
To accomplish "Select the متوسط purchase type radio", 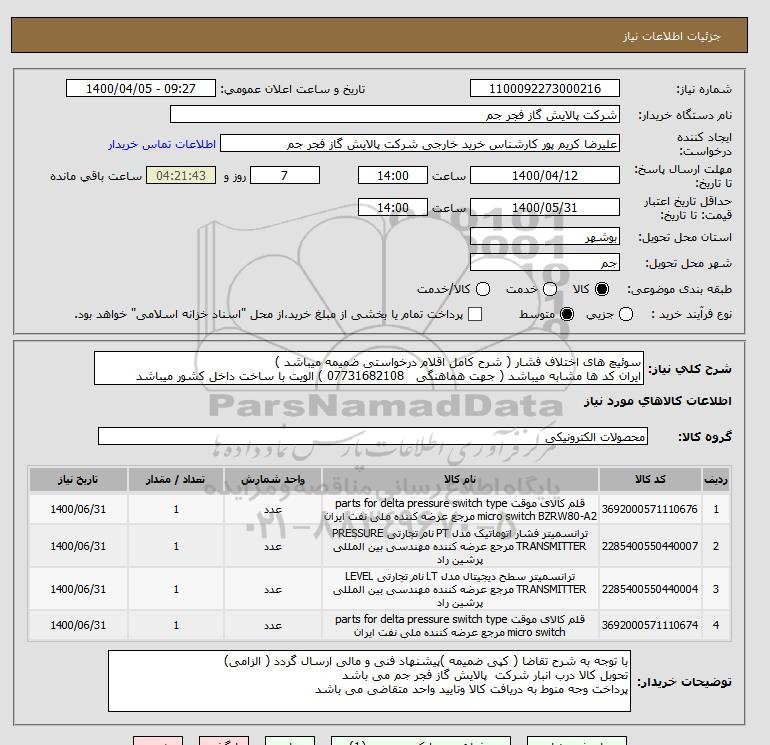I will pyautogui.click(x=567, y=314).
